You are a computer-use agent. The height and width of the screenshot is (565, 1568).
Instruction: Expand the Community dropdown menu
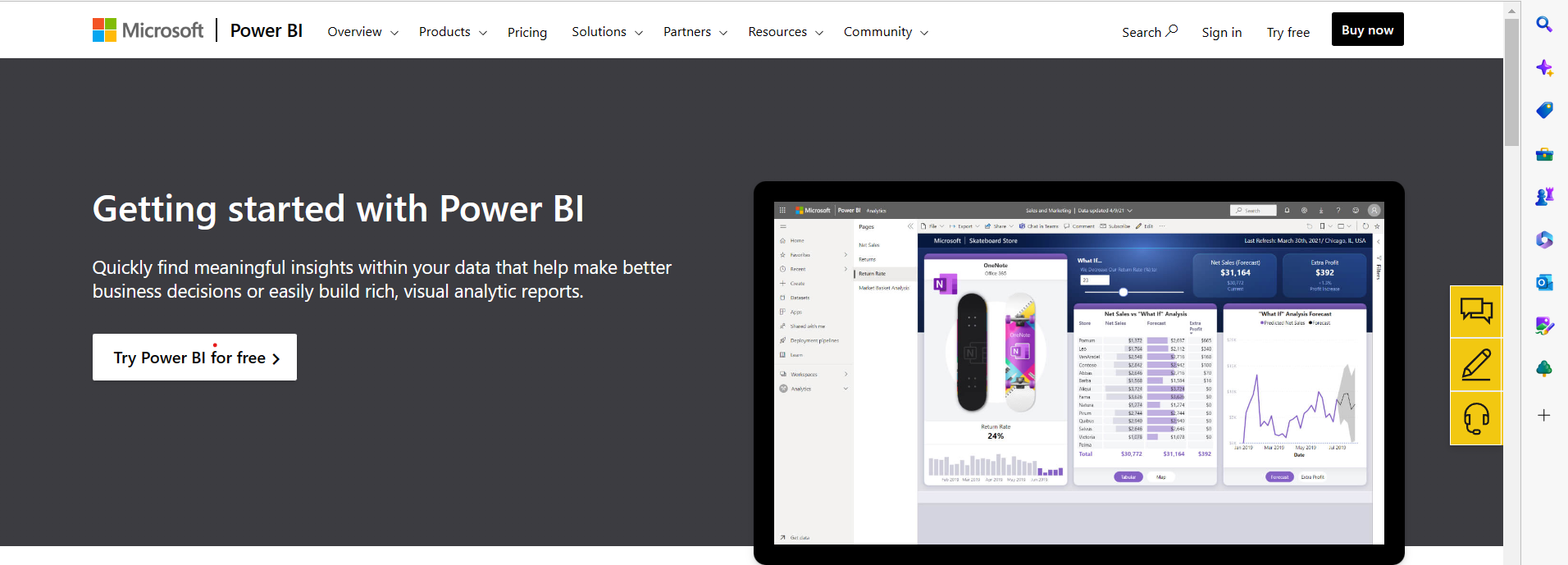pos(886,32)
